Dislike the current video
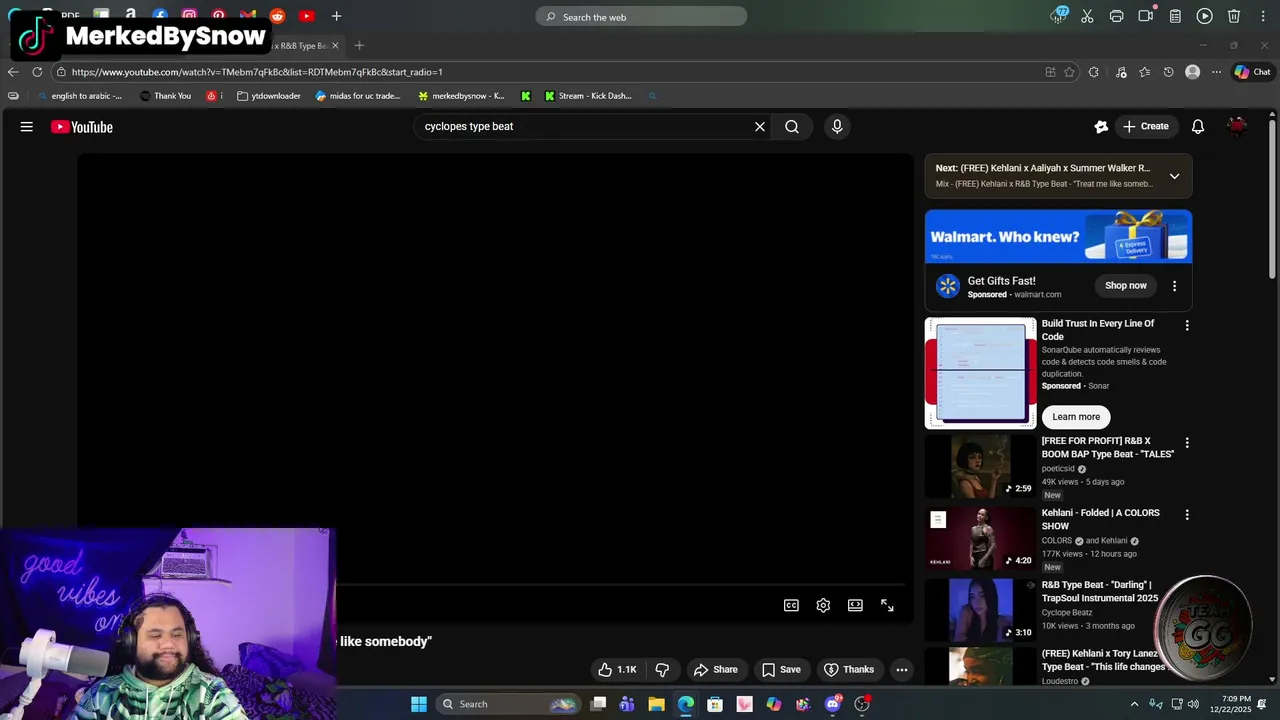 click(662, 670)
